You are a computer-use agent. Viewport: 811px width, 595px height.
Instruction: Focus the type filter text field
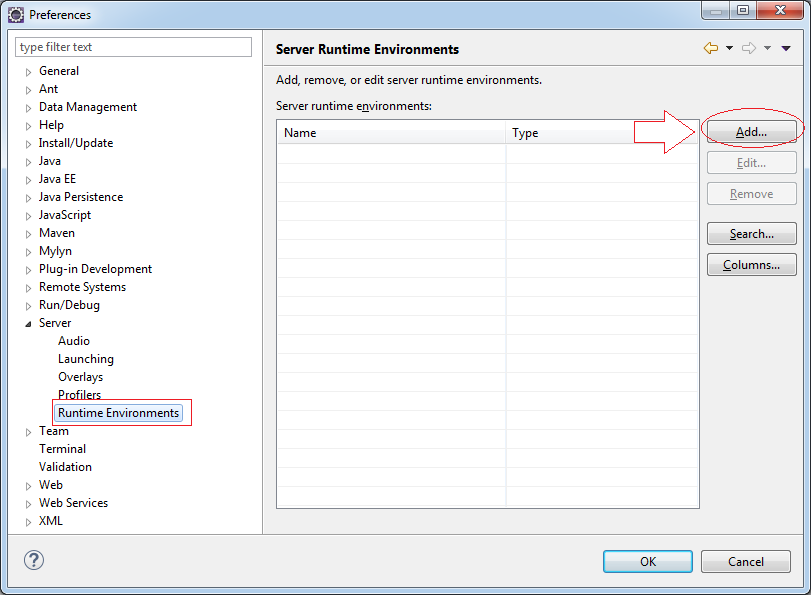133,47
